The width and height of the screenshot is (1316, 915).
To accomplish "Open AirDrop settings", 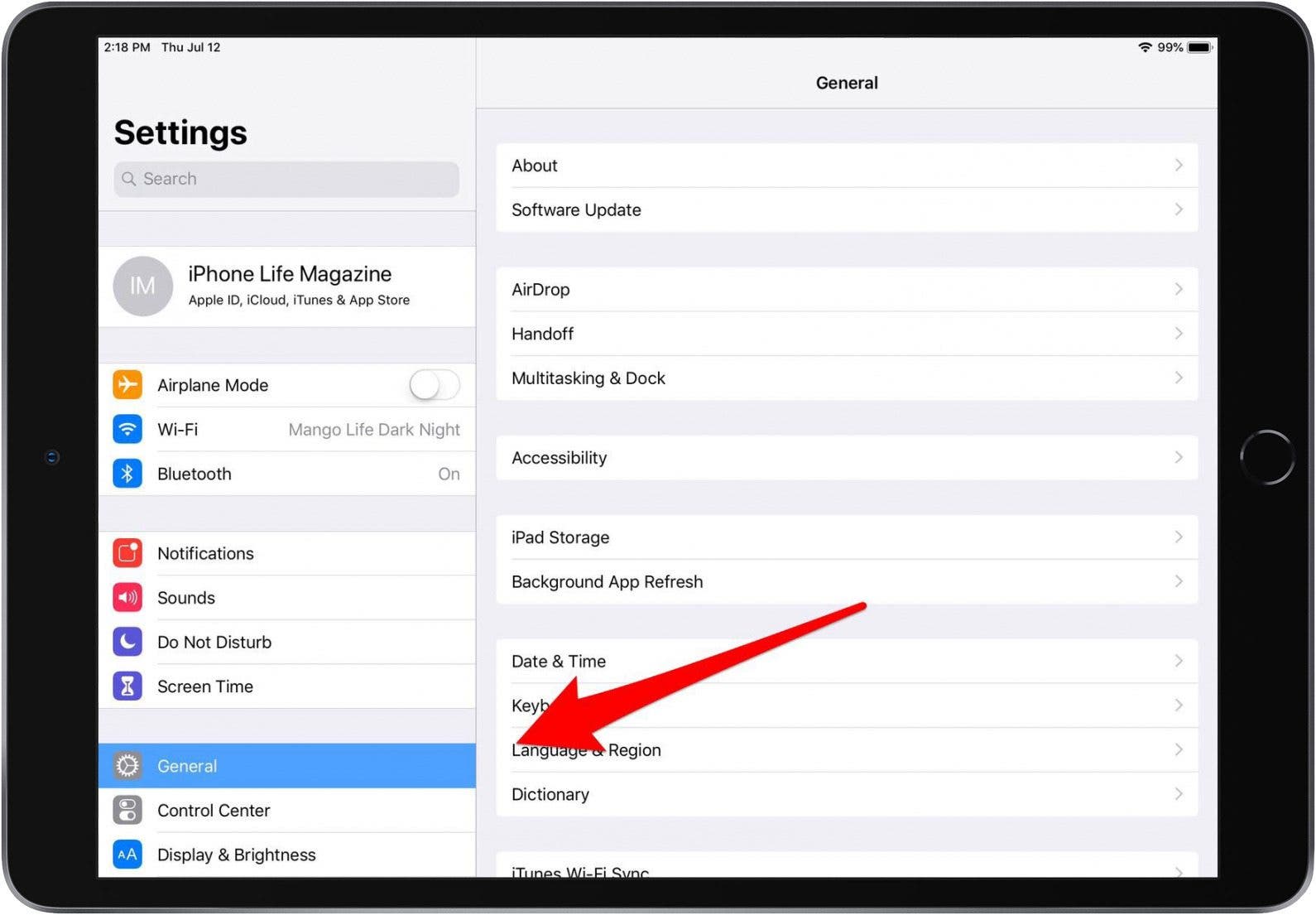I will 847,289.
